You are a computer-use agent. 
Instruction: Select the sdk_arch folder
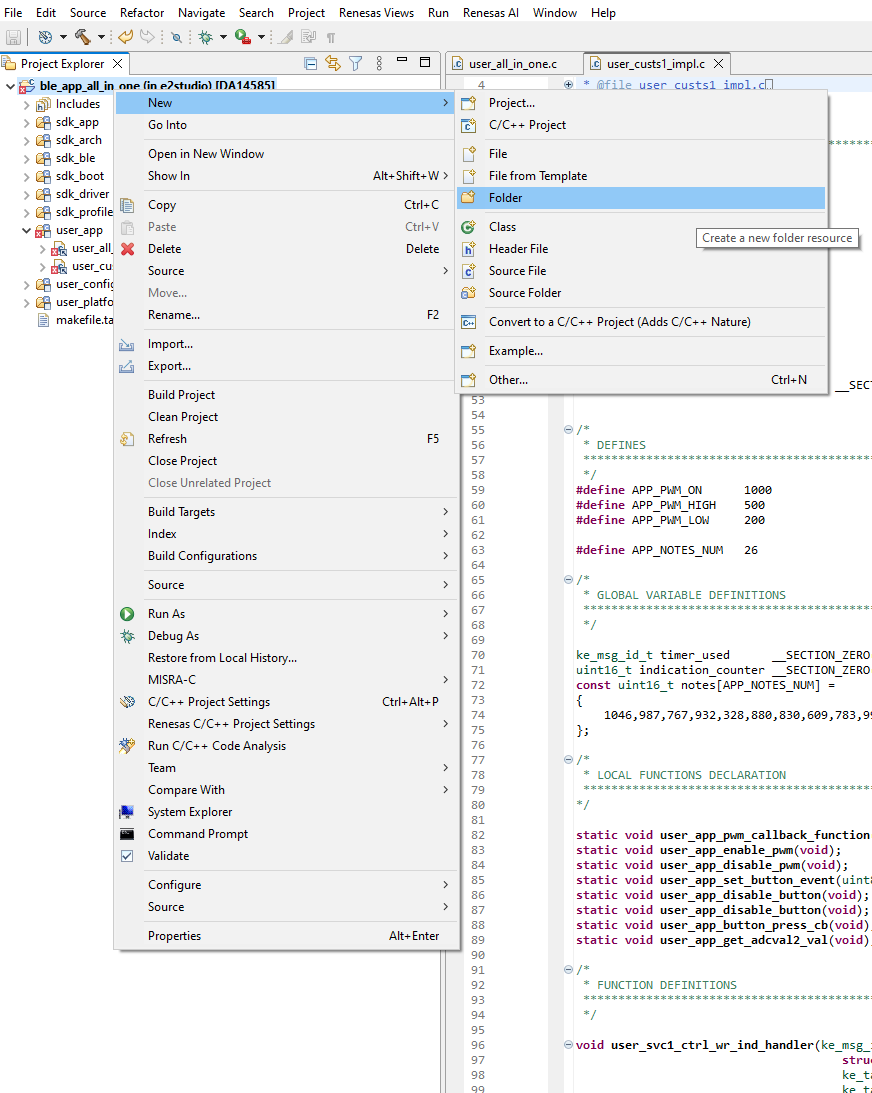point(79,140)
